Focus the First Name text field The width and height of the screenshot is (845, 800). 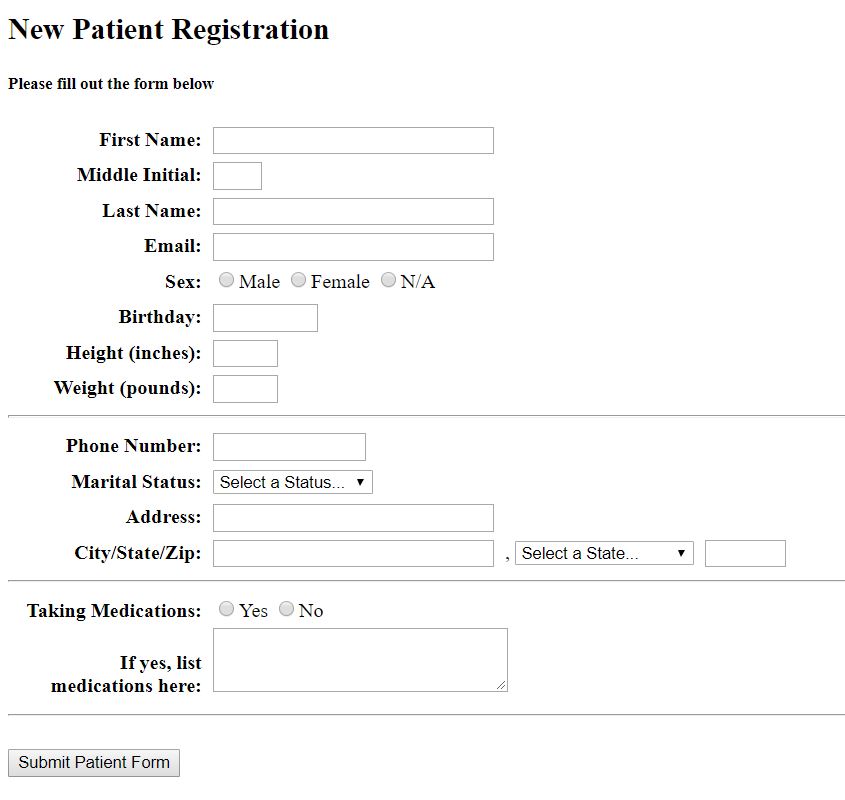click(354, 140)
